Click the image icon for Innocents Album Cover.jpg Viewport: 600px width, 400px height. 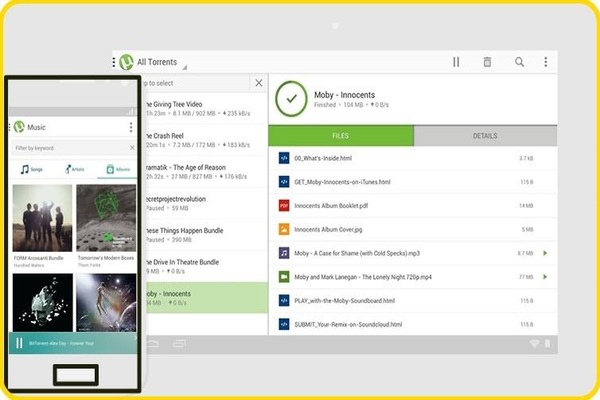coord(284,229)
